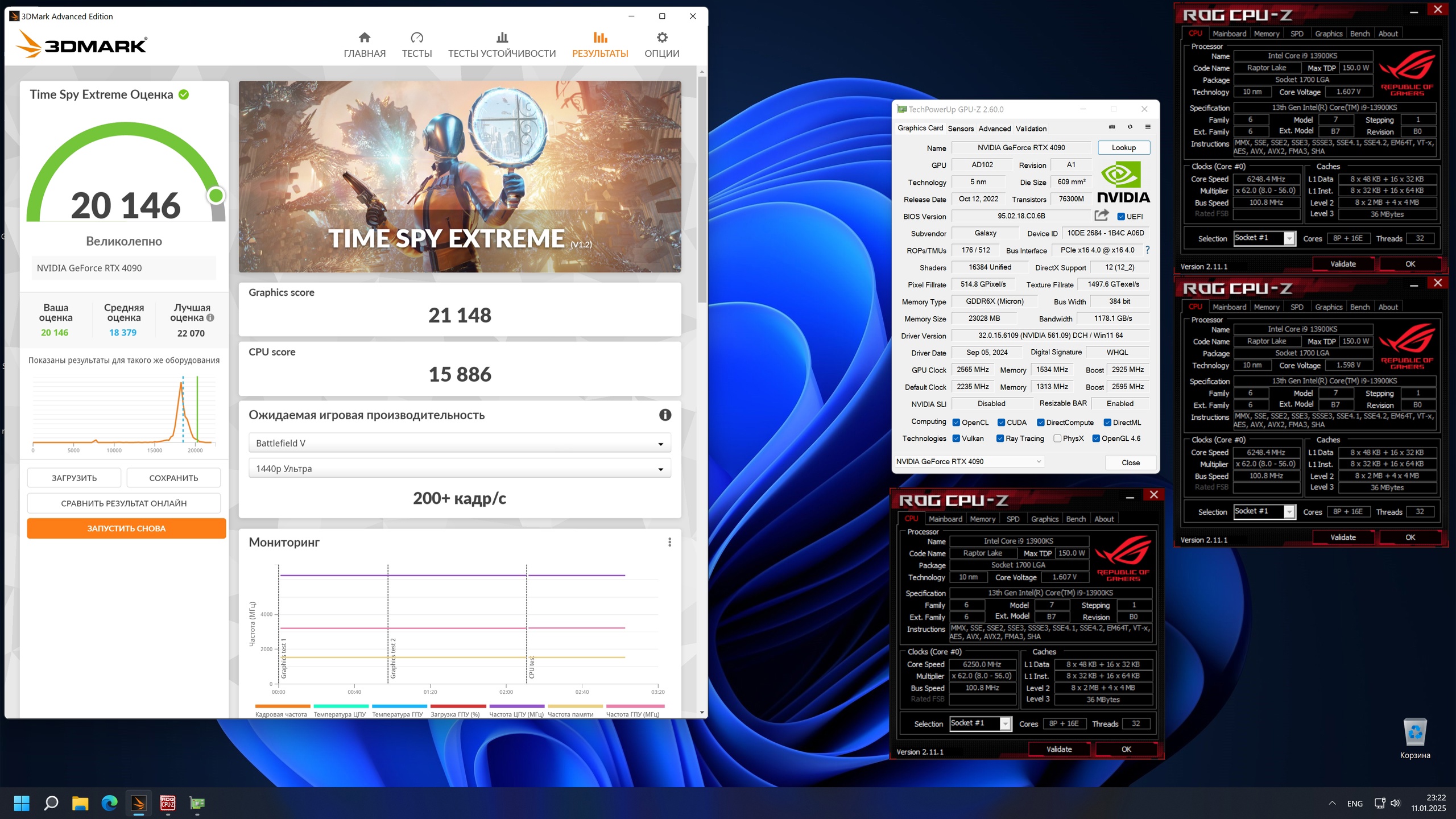1456x819 pixels.
Task: Toggle DirectCompute checkbox in GPU-Z
Action: pyautogui.click(x=1041, y=423)
